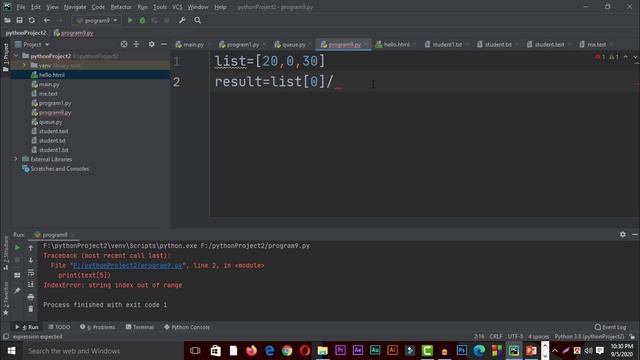Open the 4 spaces indent selector
Screen dimensions: 640x360
point(539,336)
